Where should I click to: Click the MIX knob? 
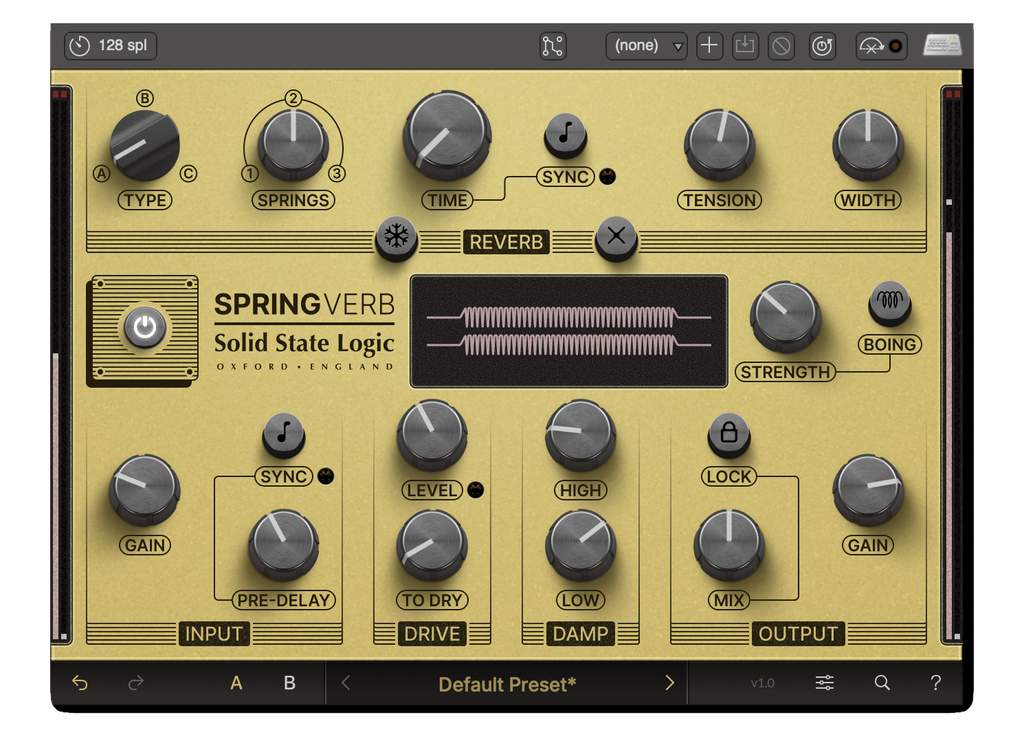pyautogui.click(x=729, y=545)
